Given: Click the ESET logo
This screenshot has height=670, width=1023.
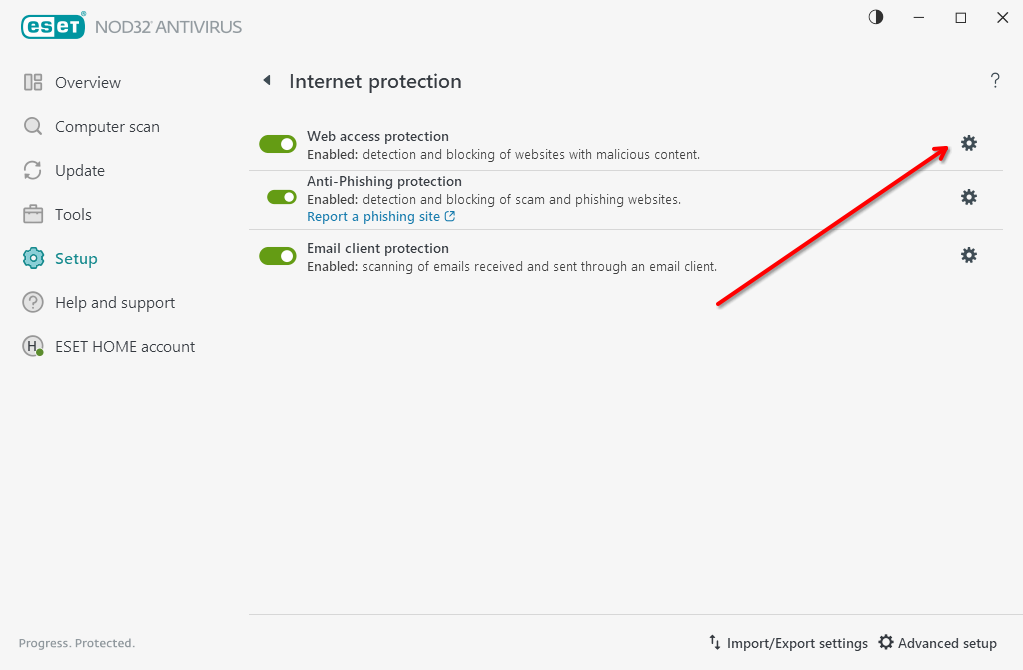Looking at the screenshot, I should pyautogui.click(x=53, y=26).
